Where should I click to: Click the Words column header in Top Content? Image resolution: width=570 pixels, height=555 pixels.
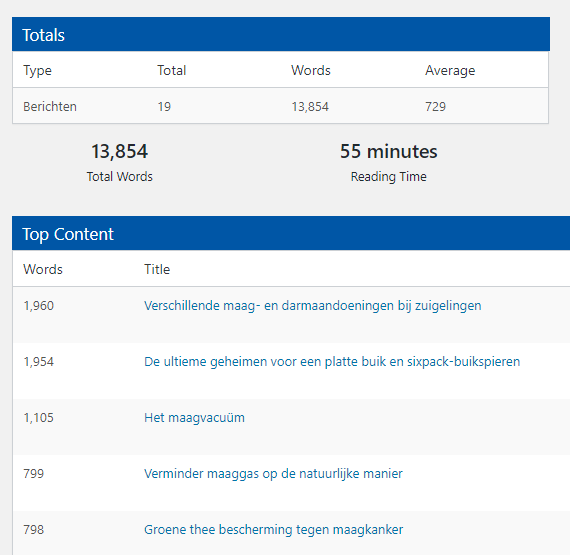point(43,269)
